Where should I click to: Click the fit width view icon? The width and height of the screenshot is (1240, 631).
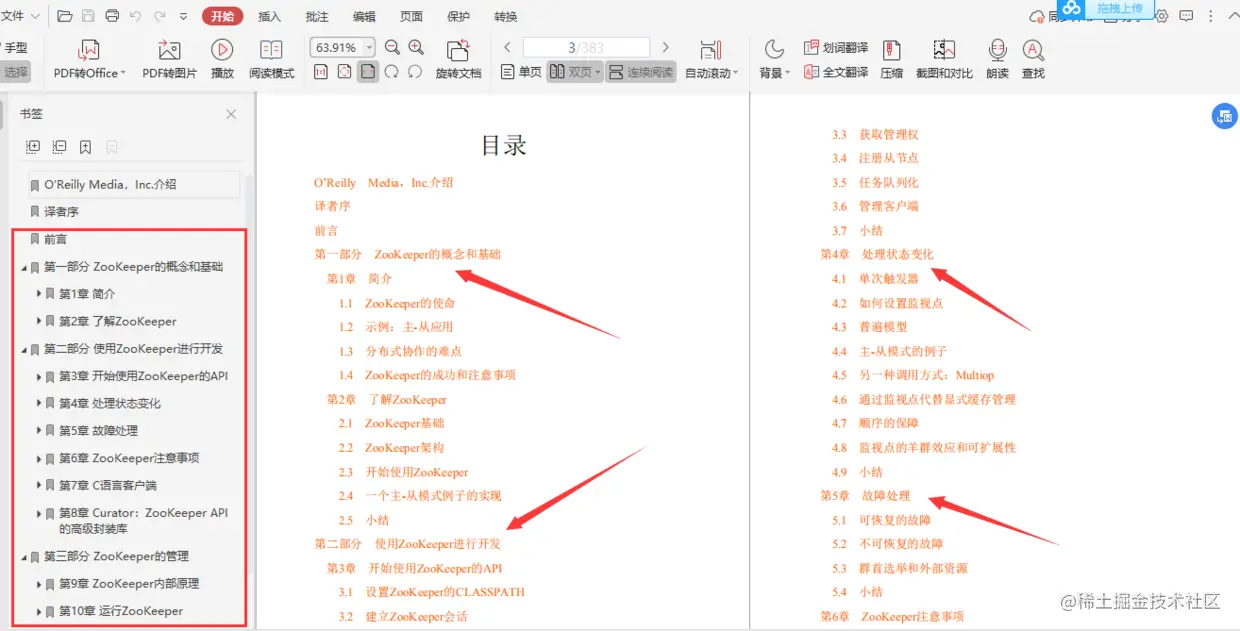tap(344, 72)
